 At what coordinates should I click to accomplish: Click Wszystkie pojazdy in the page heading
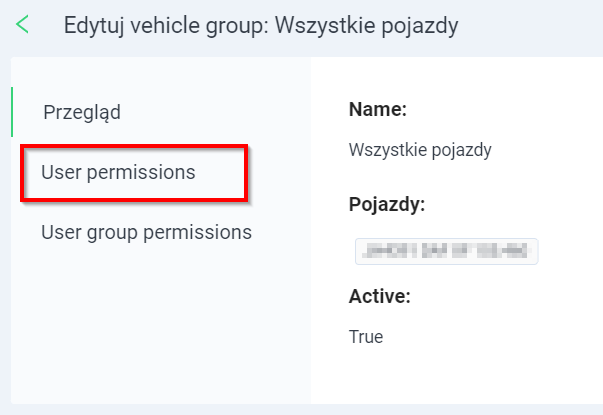pos(366,26)
